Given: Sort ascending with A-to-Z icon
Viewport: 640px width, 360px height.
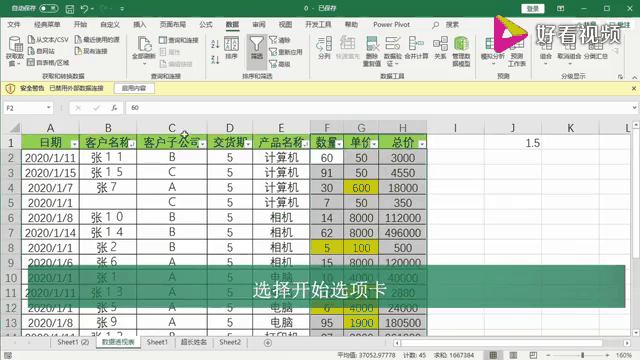Looking at the screenshot, I should click(x=216, y=43).
